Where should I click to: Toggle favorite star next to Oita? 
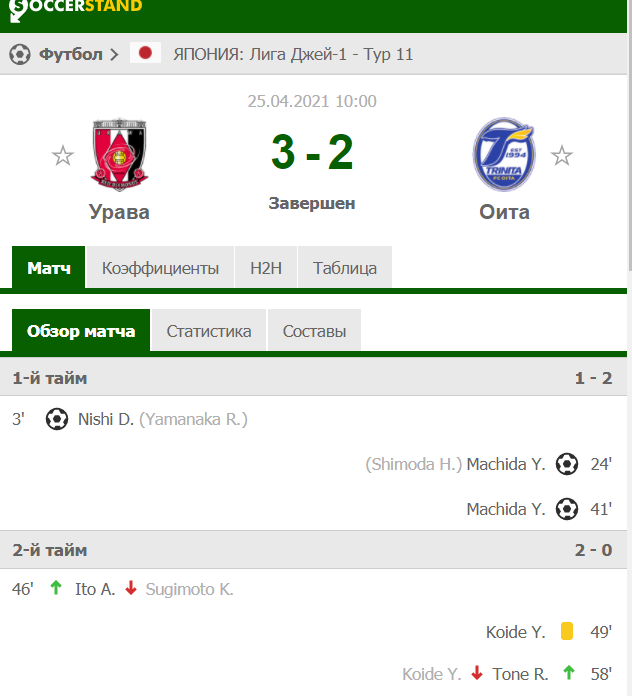click(562, 155)
